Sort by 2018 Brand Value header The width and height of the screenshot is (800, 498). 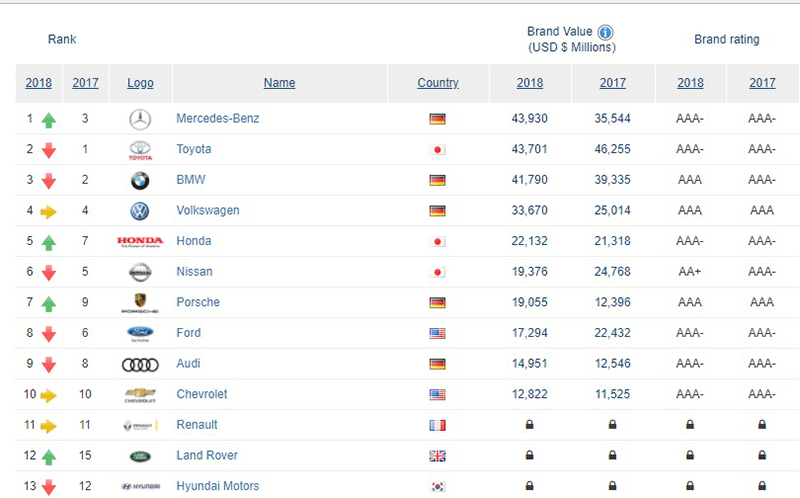530,83
